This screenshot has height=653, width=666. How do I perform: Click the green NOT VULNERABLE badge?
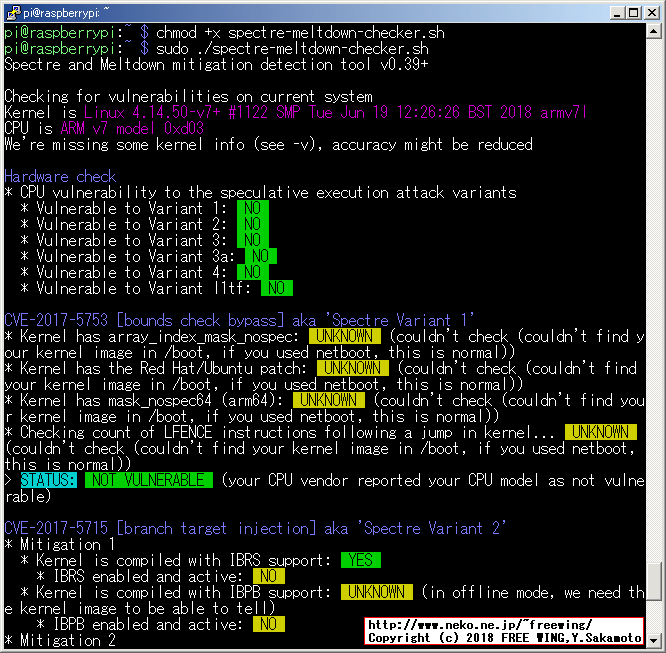(x=149, y=481)
